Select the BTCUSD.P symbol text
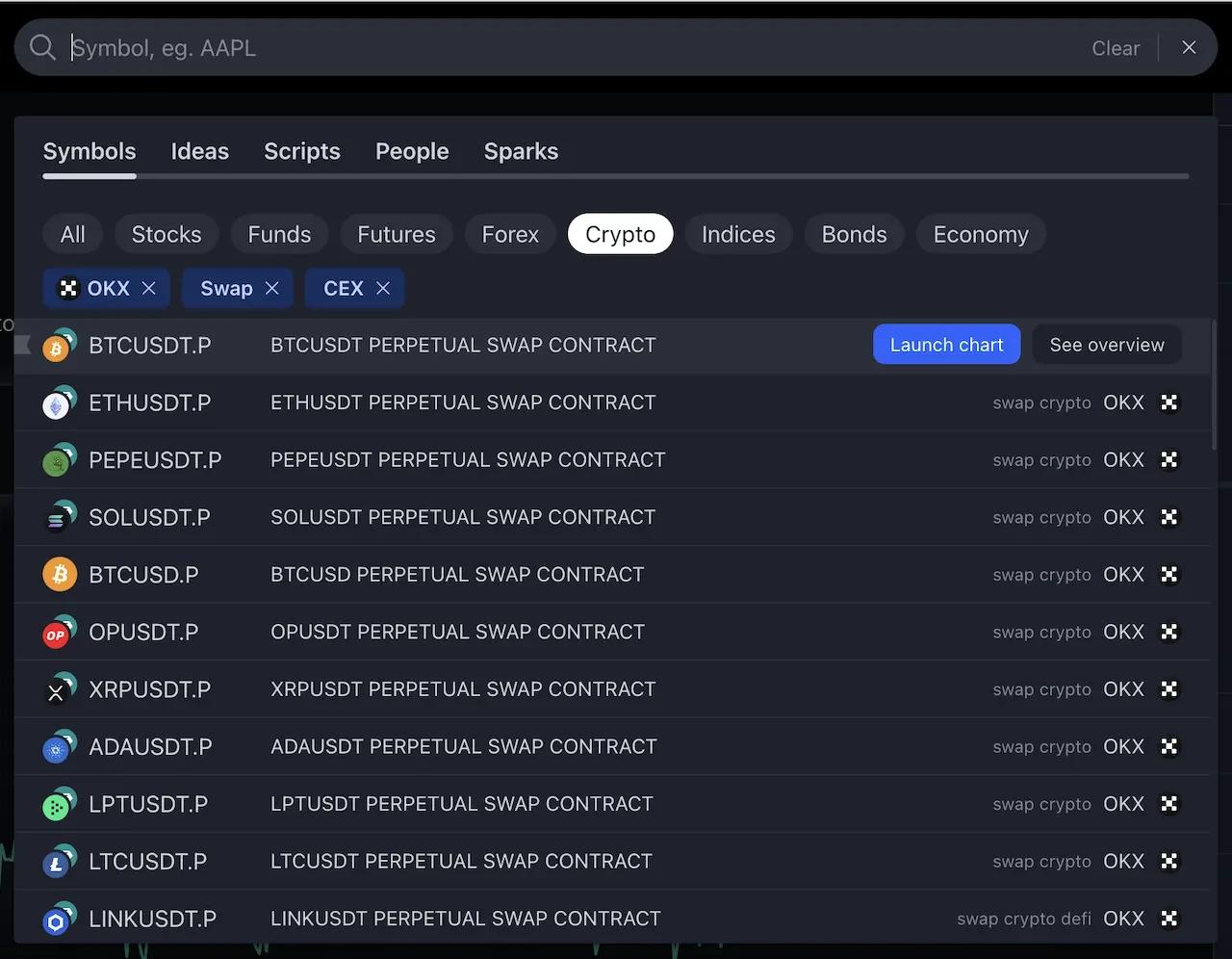 click(143, 575)
